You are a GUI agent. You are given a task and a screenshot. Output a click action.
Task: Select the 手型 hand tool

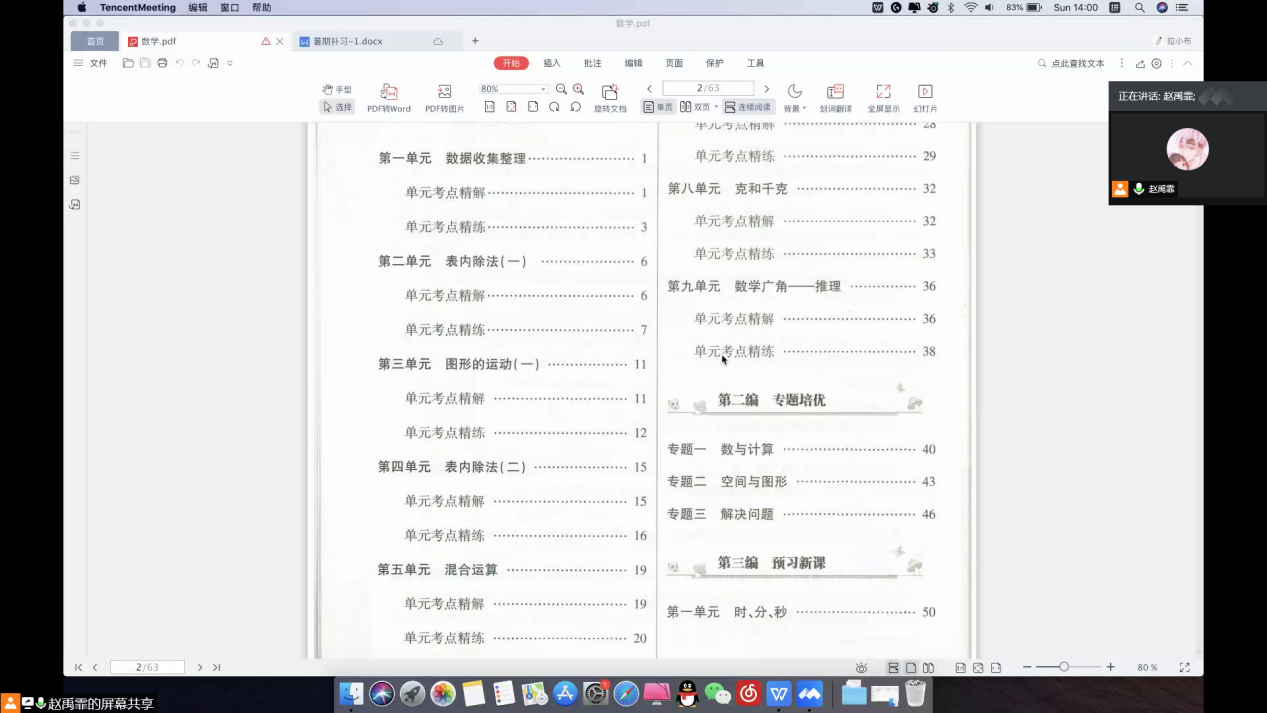pyautogui.click(x=336, y=89)
